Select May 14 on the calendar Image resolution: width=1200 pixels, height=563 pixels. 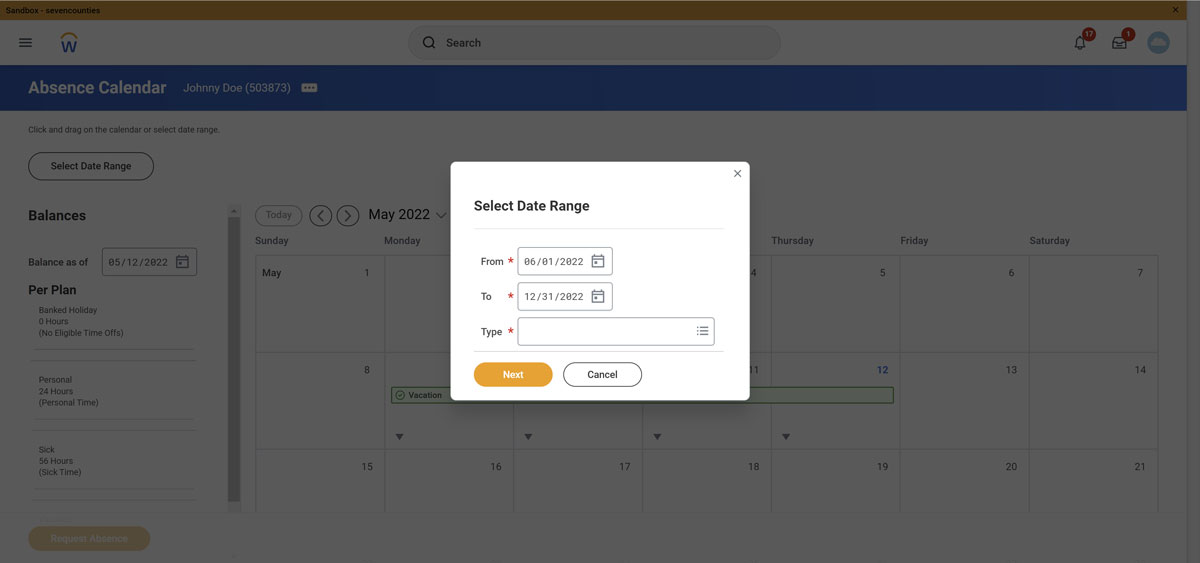click(1093, 400)
